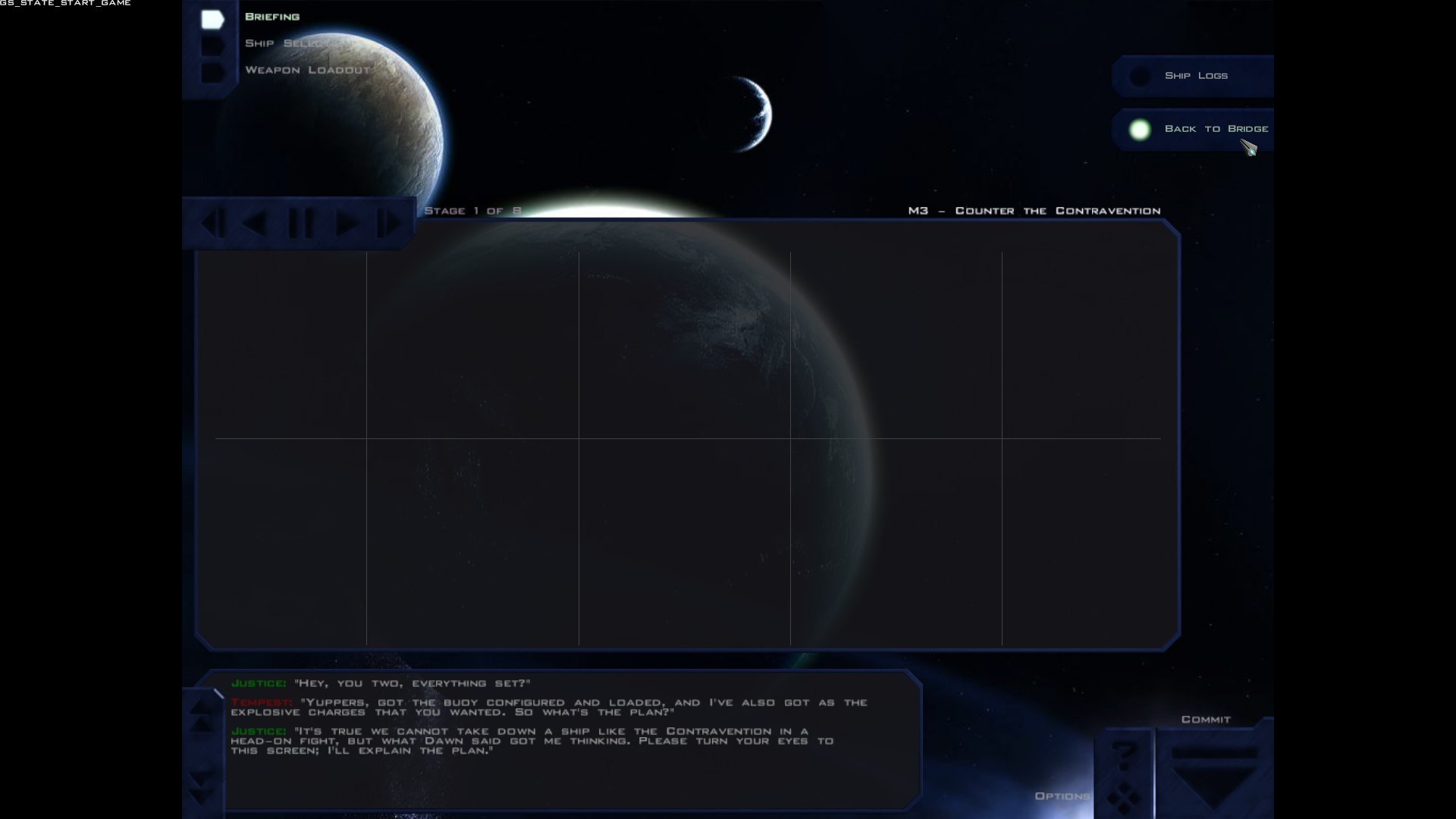Image resolution: width=1456 pixels, height=819 pixels.
Task: Click the first 'Justice:' speaker line
Action: point(381,683)
